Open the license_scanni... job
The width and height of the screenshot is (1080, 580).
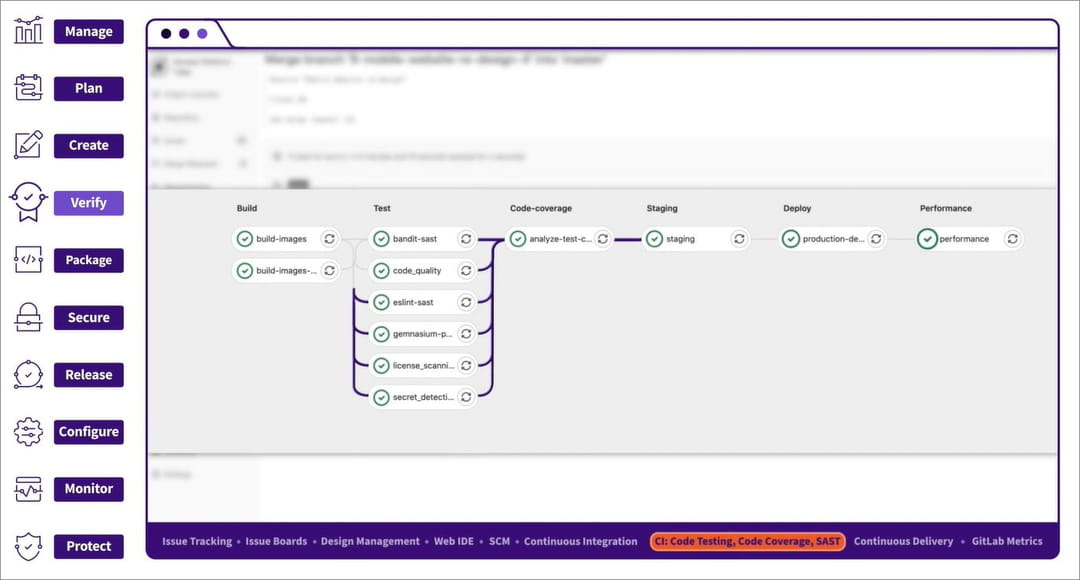(422, 366)
